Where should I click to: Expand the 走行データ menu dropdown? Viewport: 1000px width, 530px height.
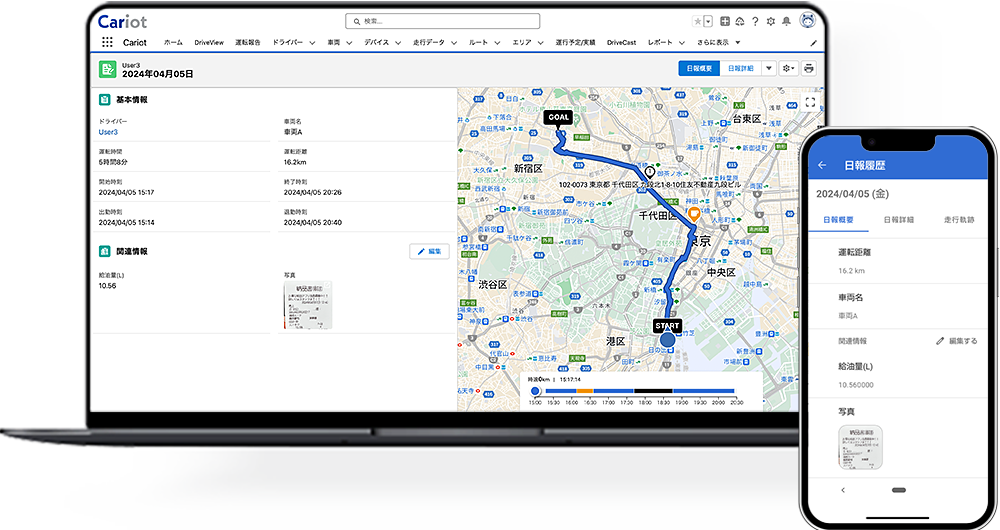454,43
